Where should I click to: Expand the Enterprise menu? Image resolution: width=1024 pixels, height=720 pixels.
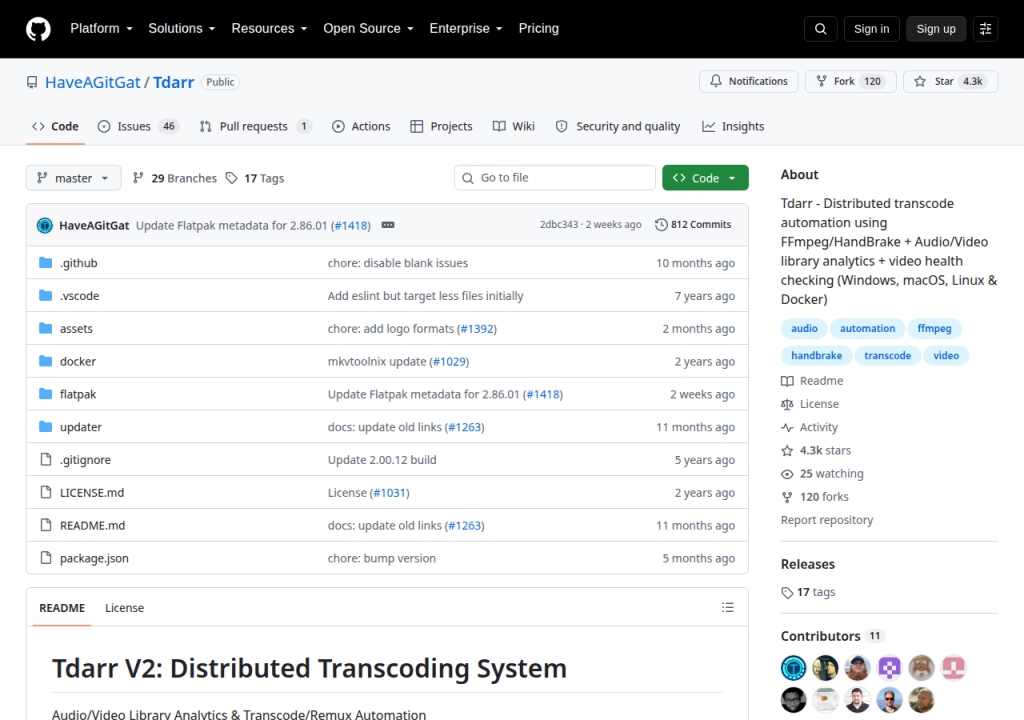pos(466,29)
